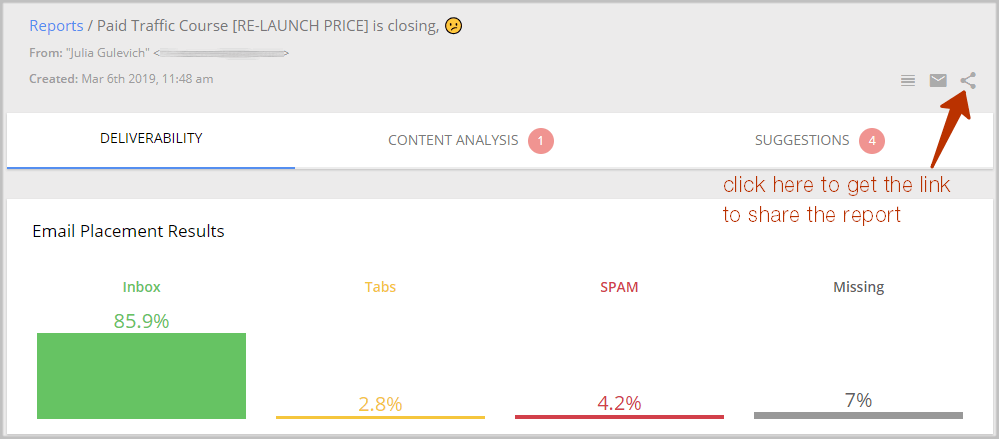The image size is (999, 439).
Task: Switch to the Deliverability tab
Action: click(x=151, y=138)
